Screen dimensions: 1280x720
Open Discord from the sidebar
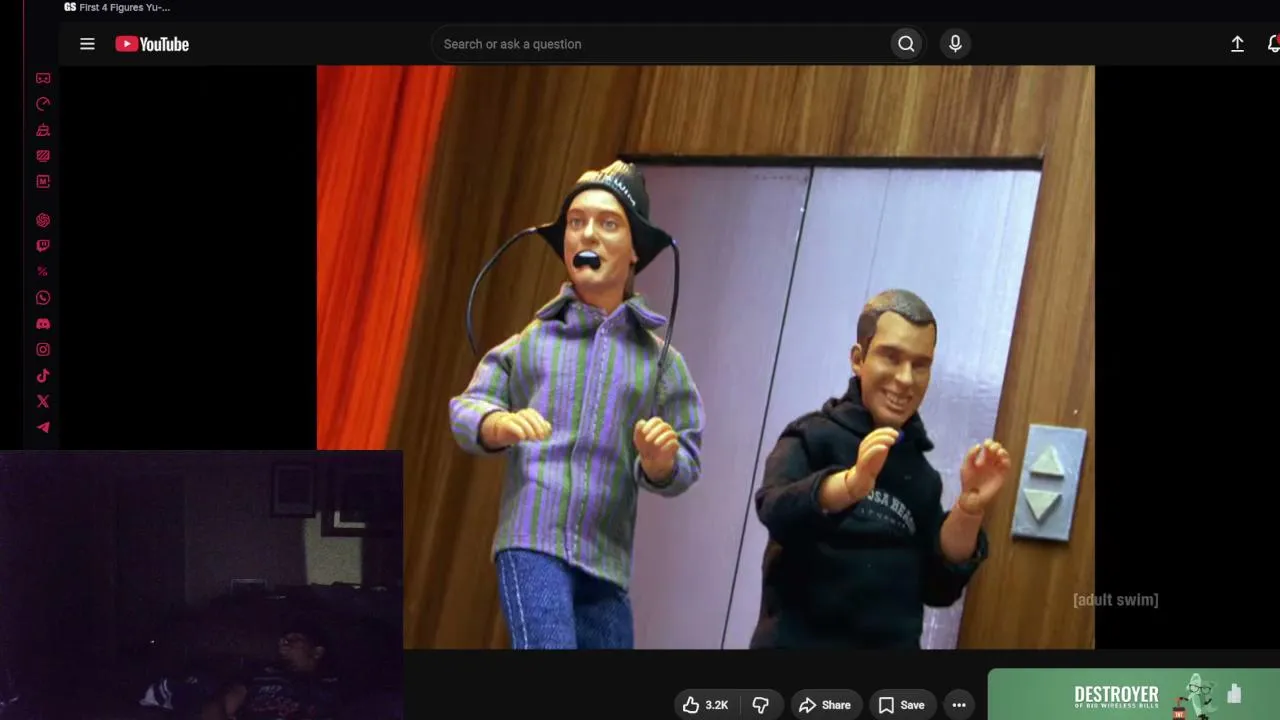tap(43, 324)
